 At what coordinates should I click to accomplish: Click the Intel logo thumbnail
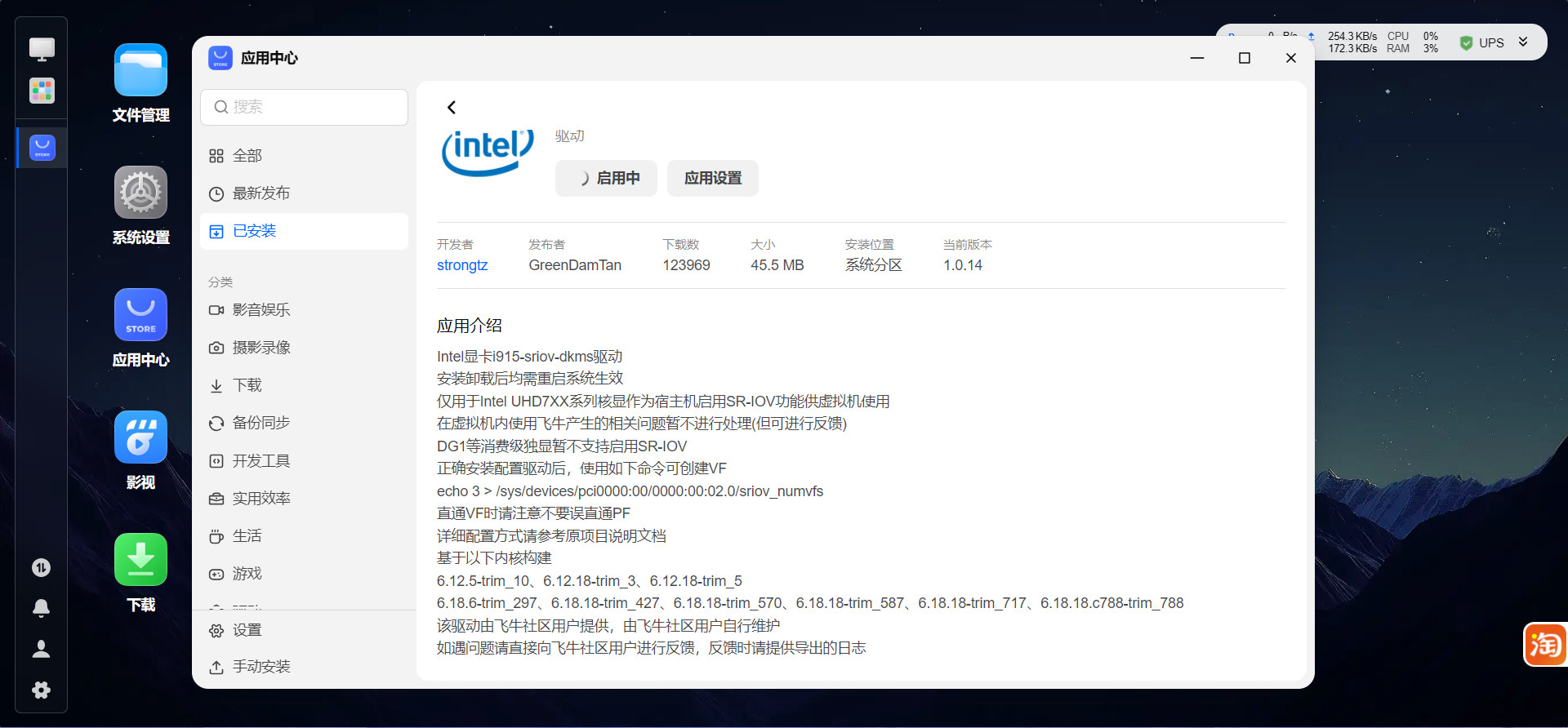coord(488,152)
